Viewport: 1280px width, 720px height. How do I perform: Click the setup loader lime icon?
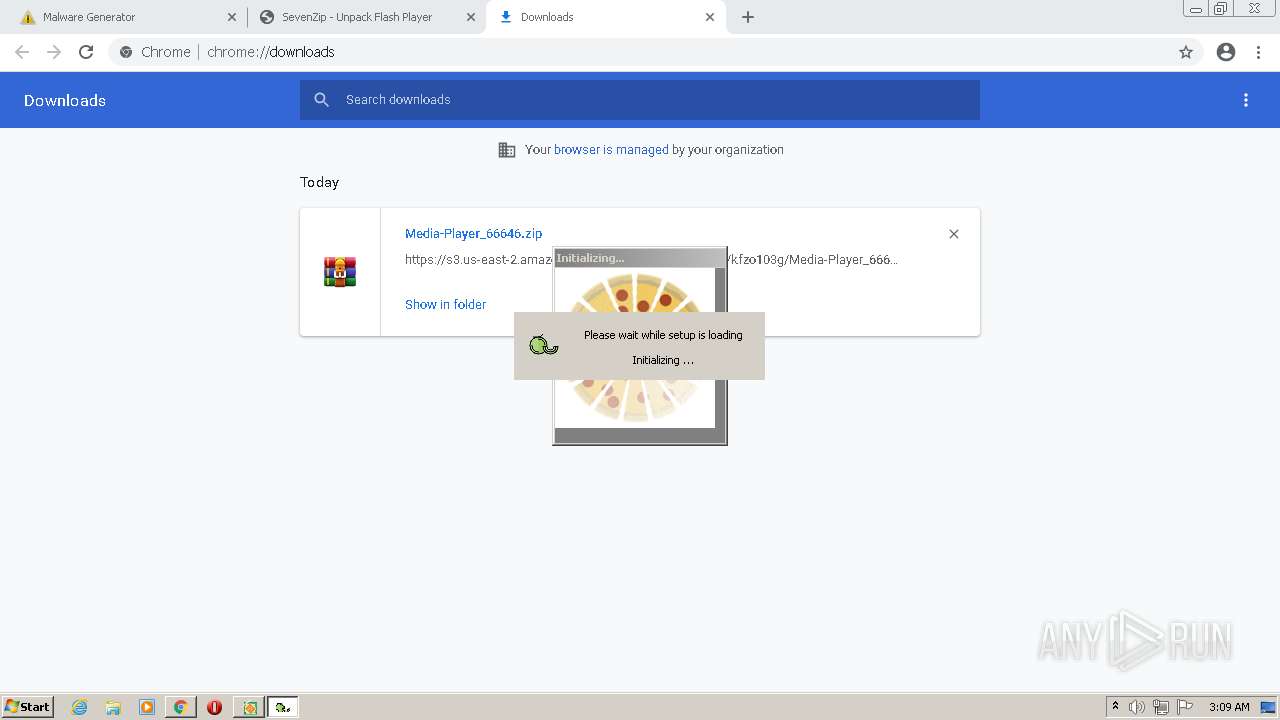[543, 345]
